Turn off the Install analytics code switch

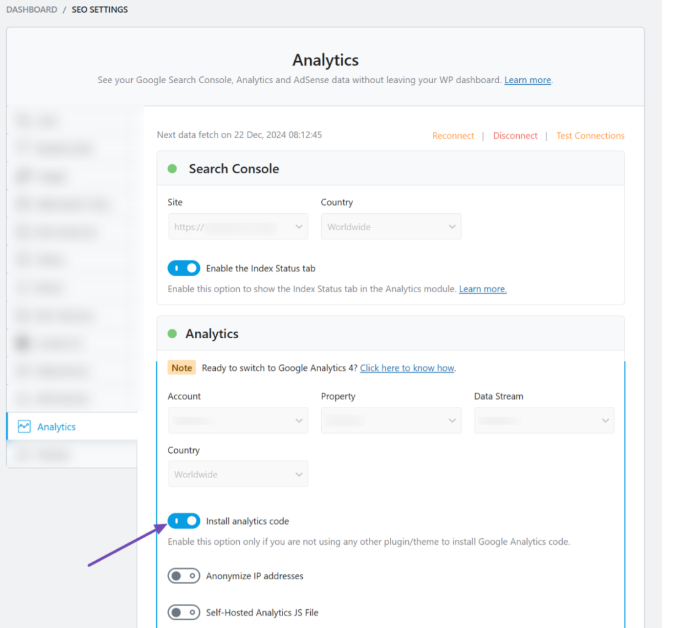(x=184, y=521)
